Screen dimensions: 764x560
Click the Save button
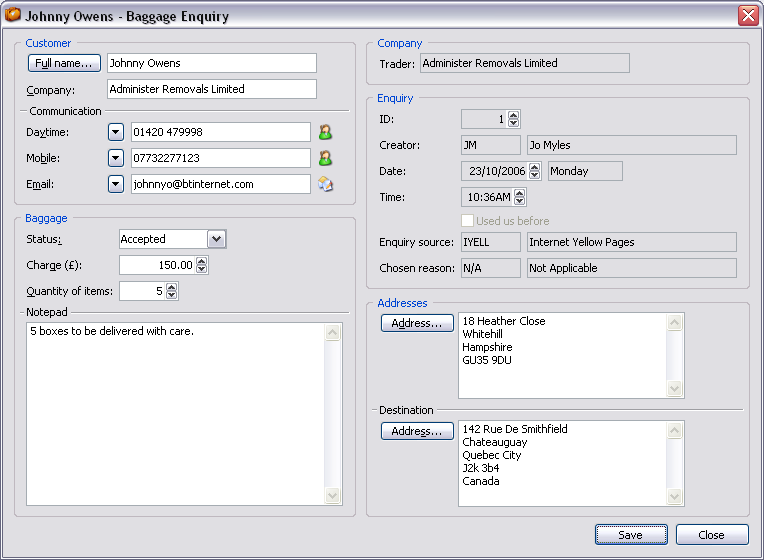(630, 535)
